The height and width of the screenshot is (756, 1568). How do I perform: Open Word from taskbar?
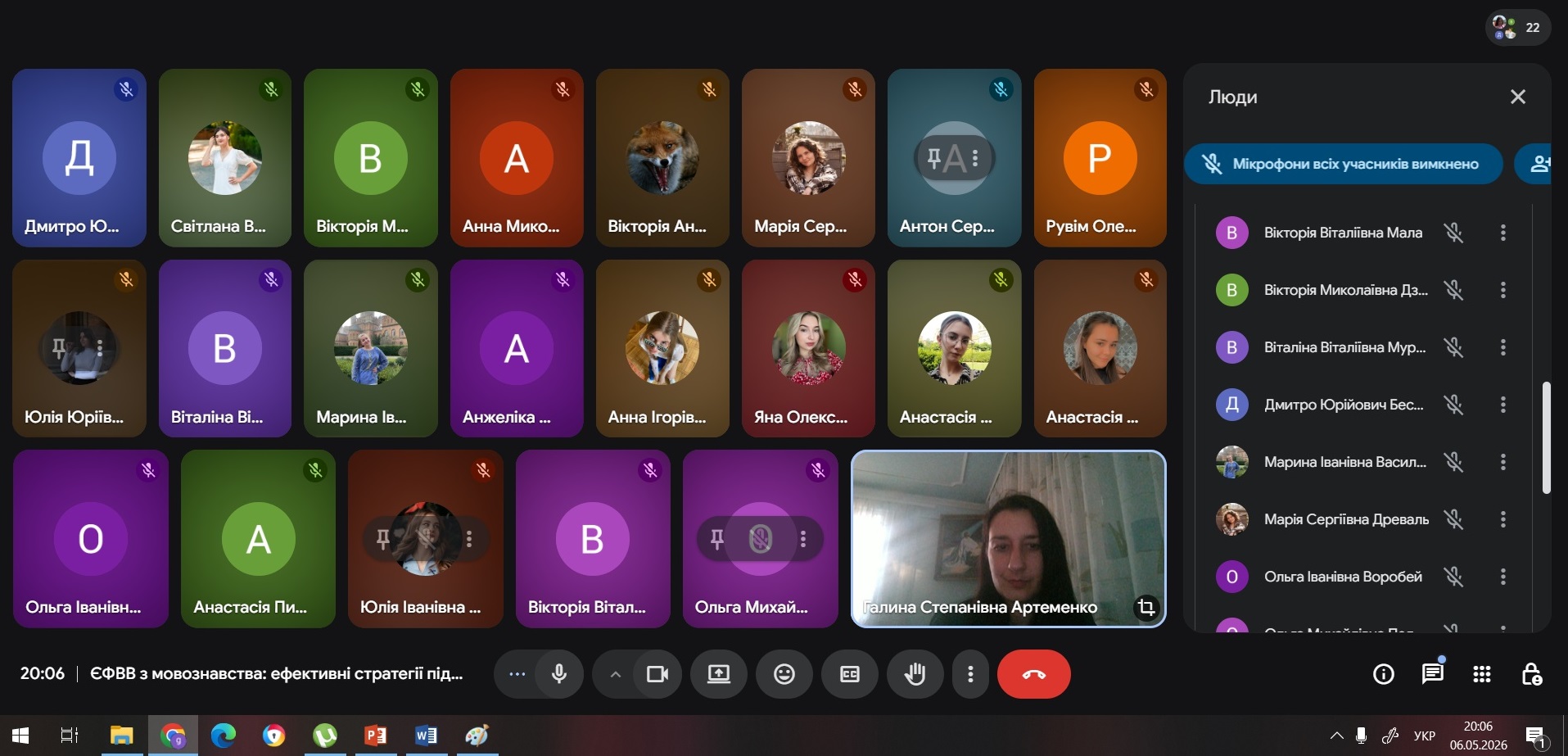(x=426, y=736)
